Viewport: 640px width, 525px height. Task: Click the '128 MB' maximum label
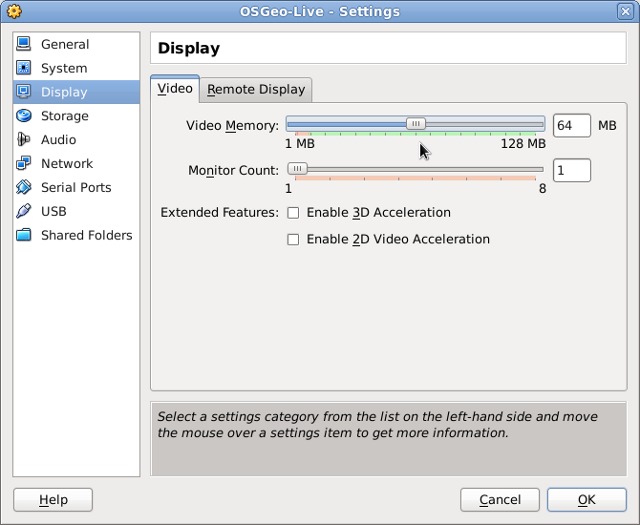tap(523, 144)
